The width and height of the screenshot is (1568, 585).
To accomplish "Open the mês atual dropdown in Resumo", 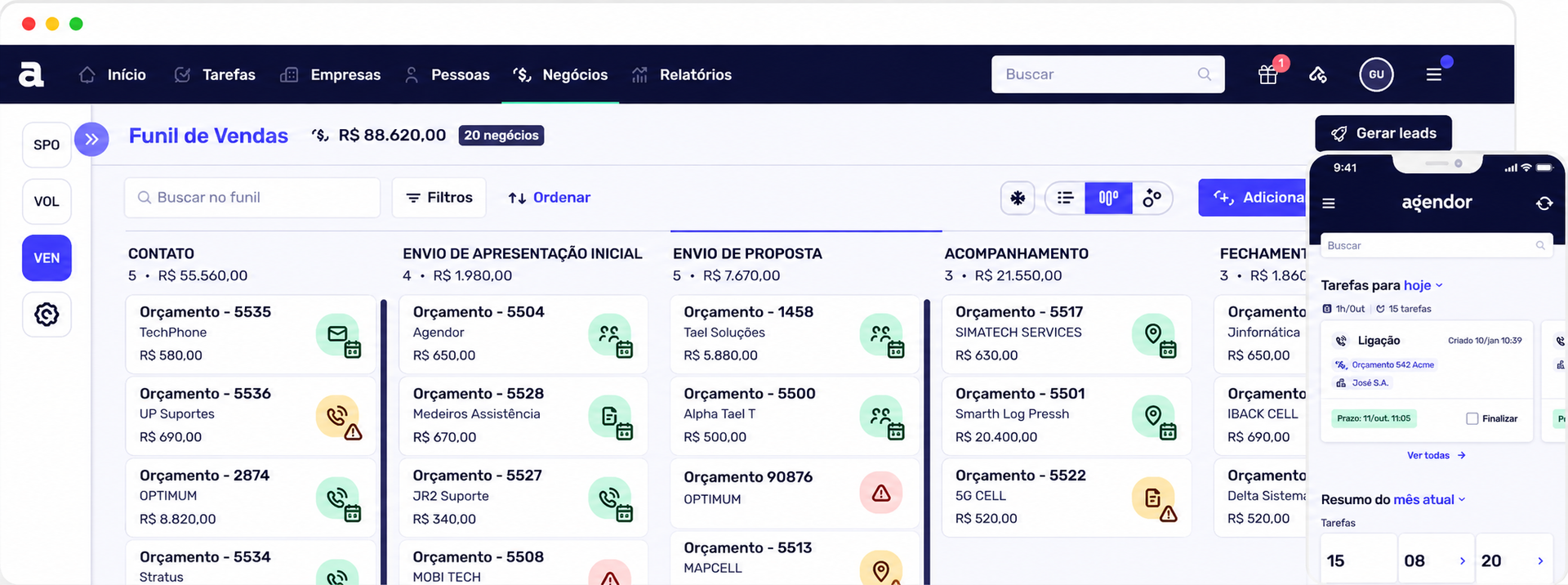I will pyautogui.click(x=1429, y=499).
